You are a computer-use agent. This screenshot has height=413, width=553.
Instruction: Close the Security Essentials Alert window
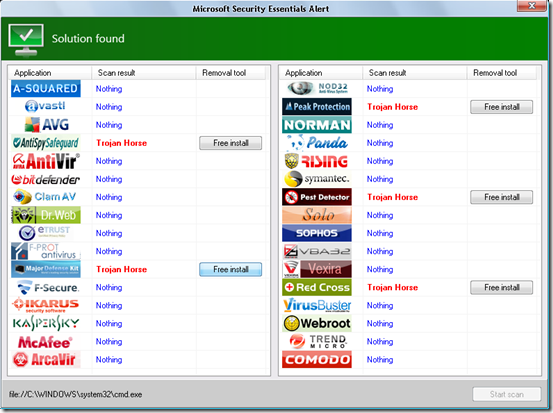[532, 6]
